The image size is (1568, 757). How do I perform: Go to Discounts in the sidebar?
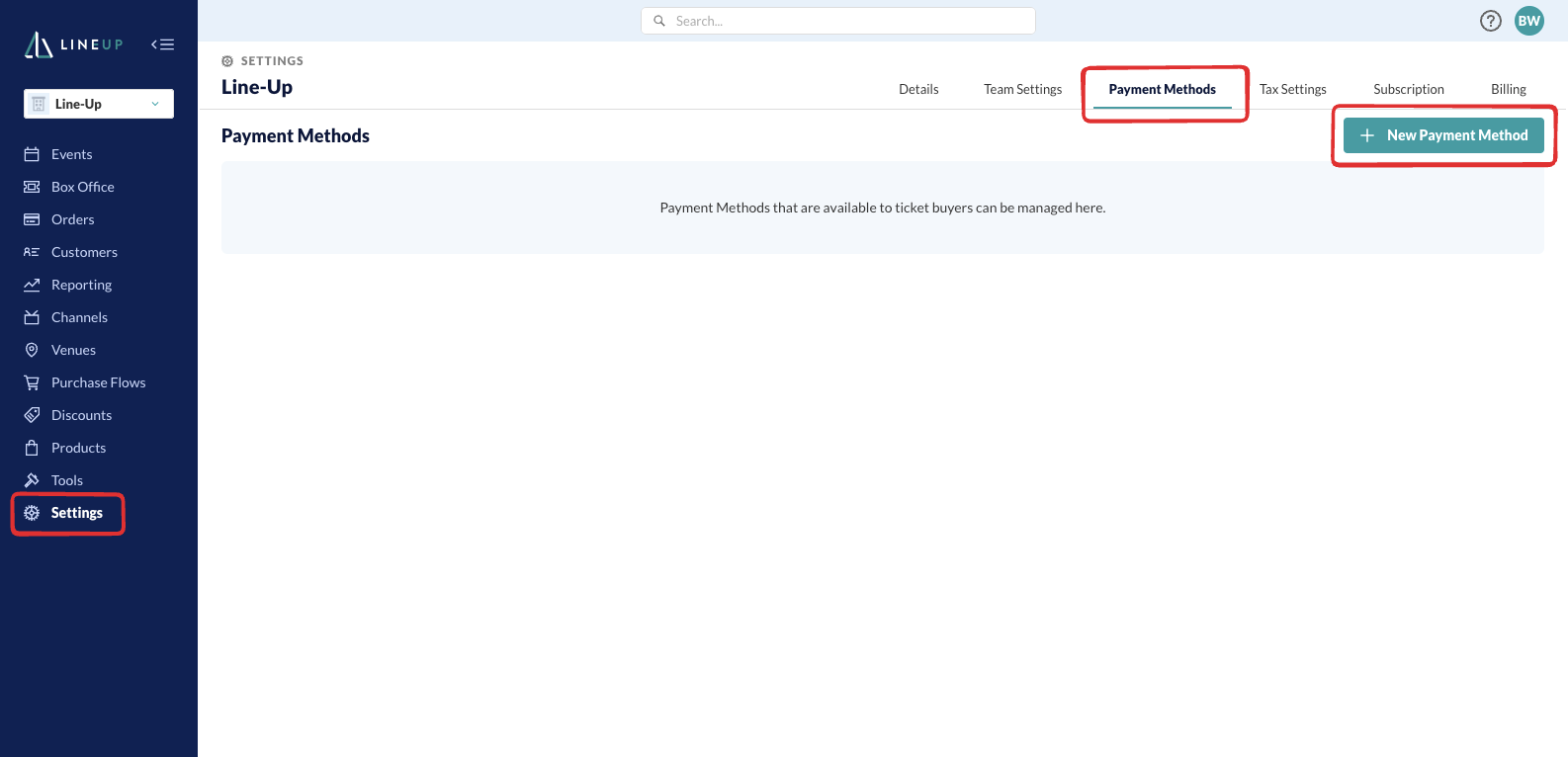click(81, 415)
